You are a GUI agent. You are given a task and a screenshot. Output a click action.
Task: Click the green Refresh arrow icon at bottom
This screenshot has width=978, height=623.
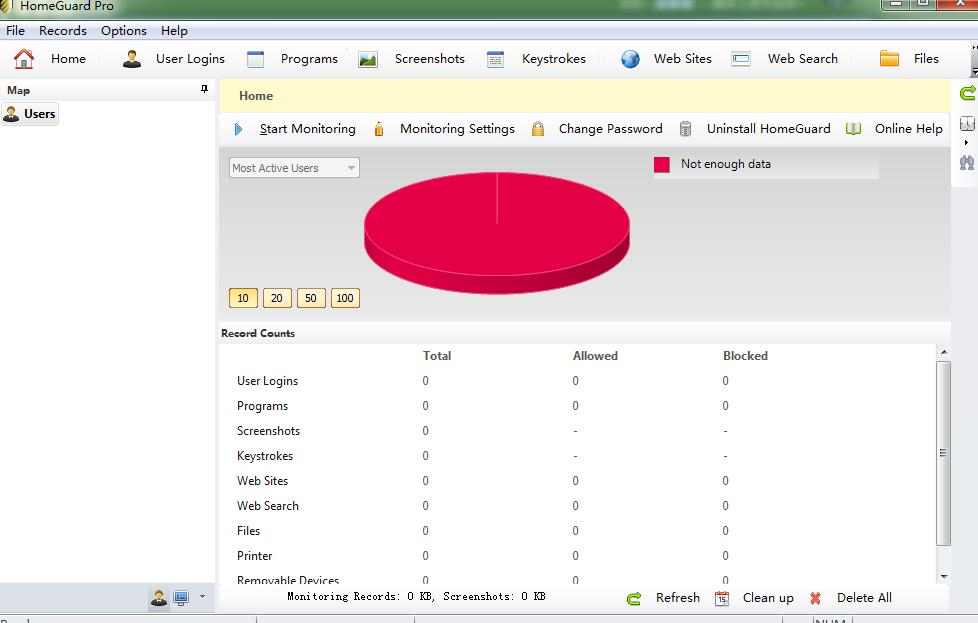click(634, 599)
